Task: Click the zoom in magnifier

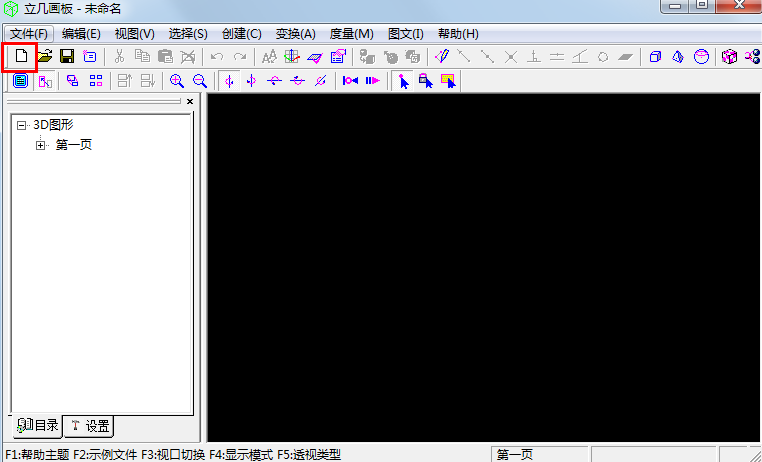Action: pos(177,81)
